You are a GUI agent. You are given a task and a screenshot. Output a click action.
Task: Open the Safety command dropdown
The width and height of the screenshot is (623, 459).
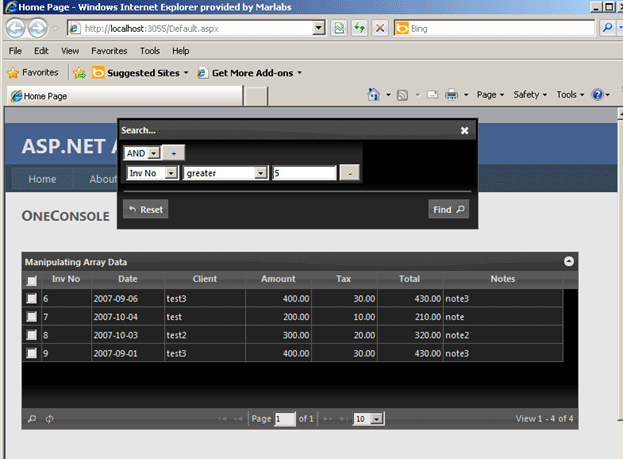click(x=530, y=95)
